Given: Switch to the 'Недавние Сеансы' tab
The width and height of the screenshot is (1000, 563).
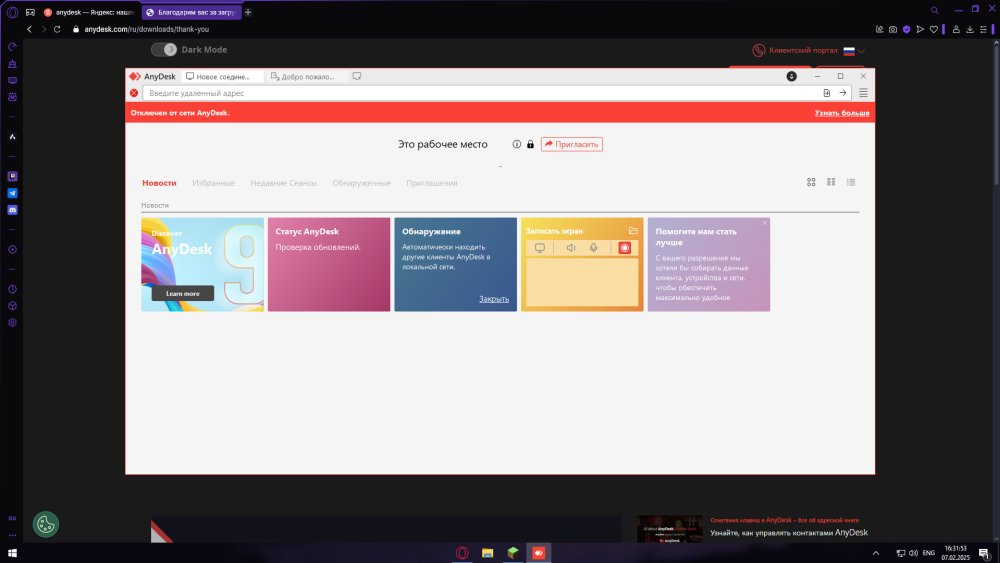Looking at the screenshot, I should click(283, 183).
